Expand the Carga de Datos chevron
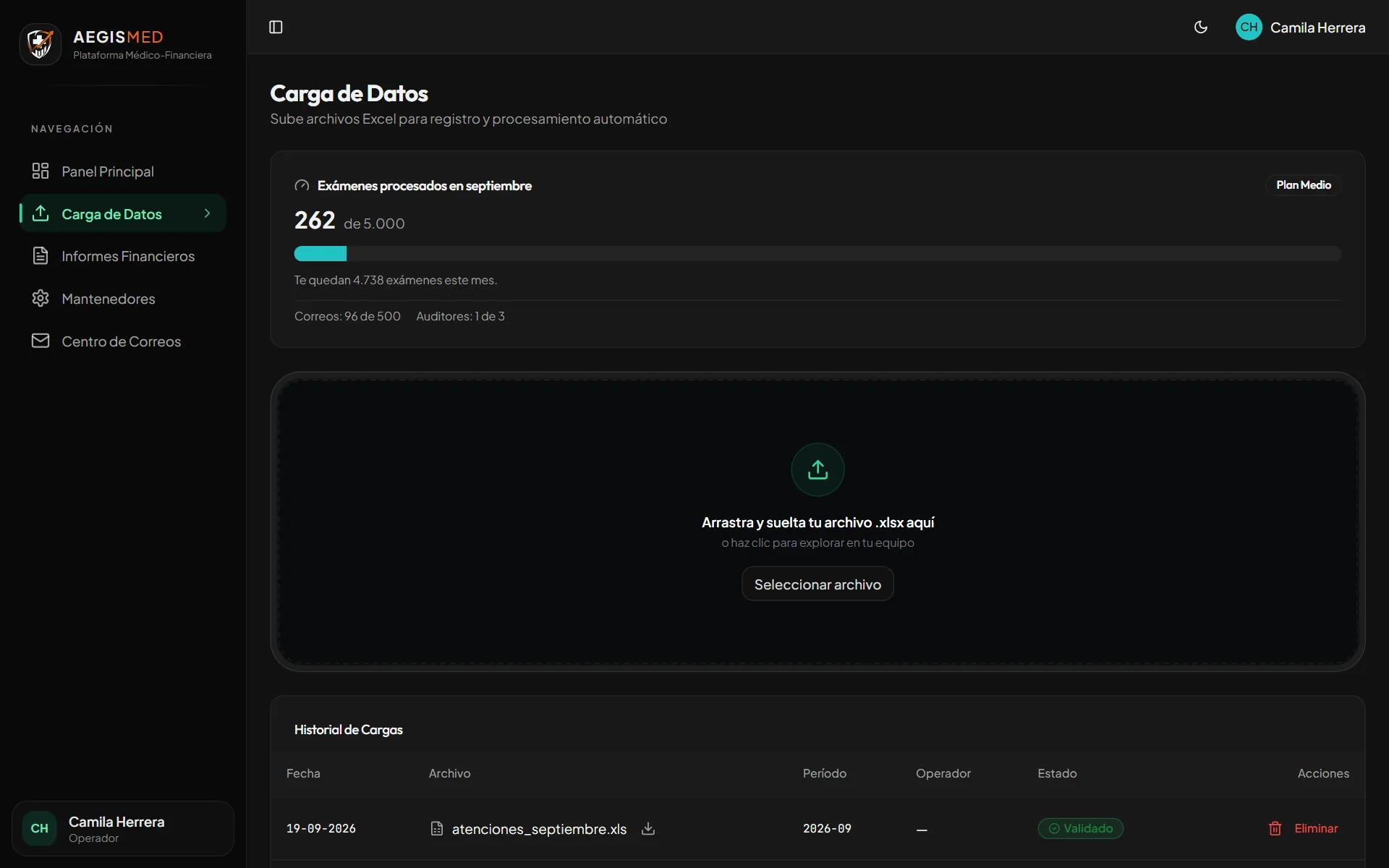The image size is (1389, 868). (207, 213)
